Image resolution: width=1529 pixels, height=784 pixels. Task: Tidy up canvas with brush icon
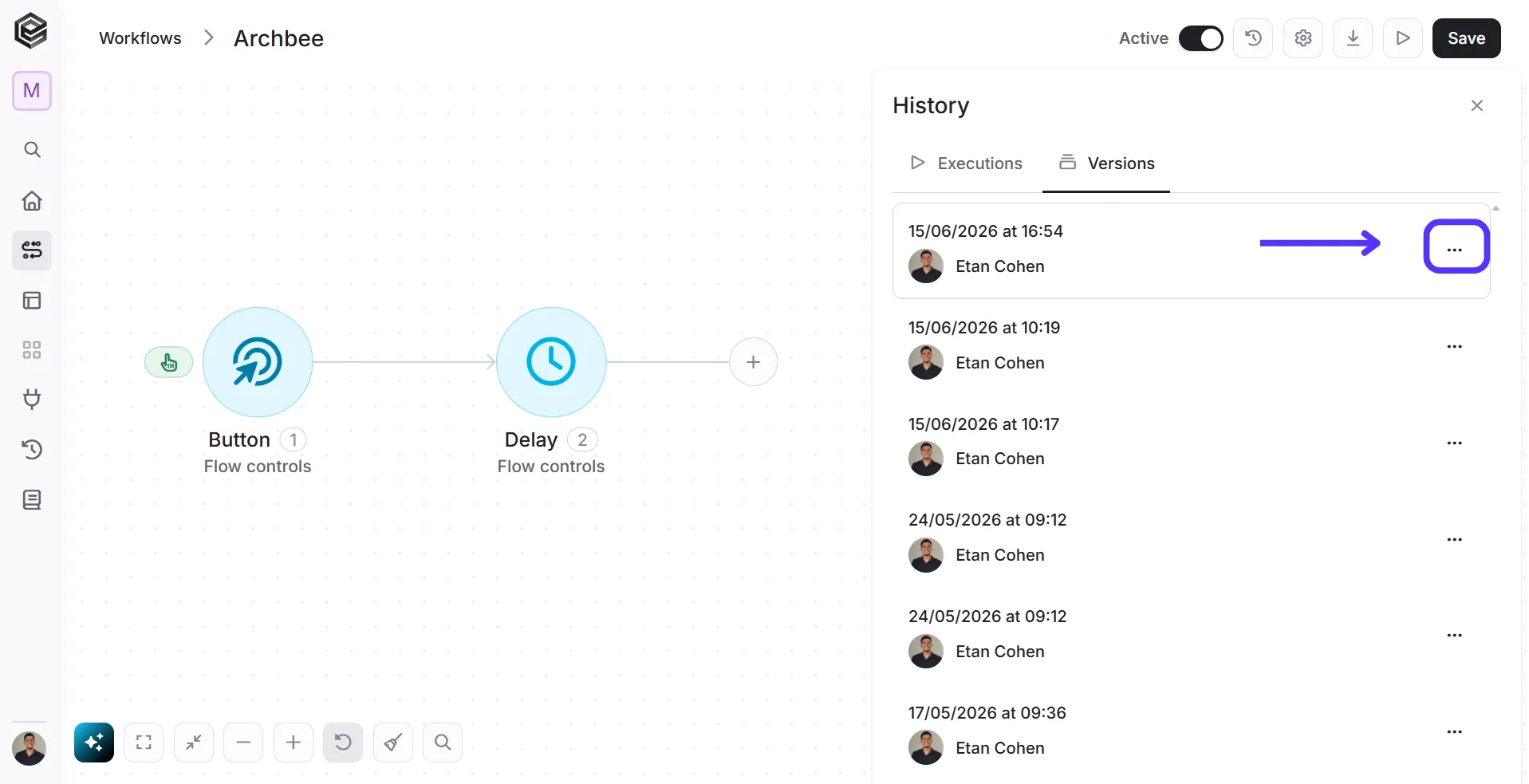[x=393, y=743]
